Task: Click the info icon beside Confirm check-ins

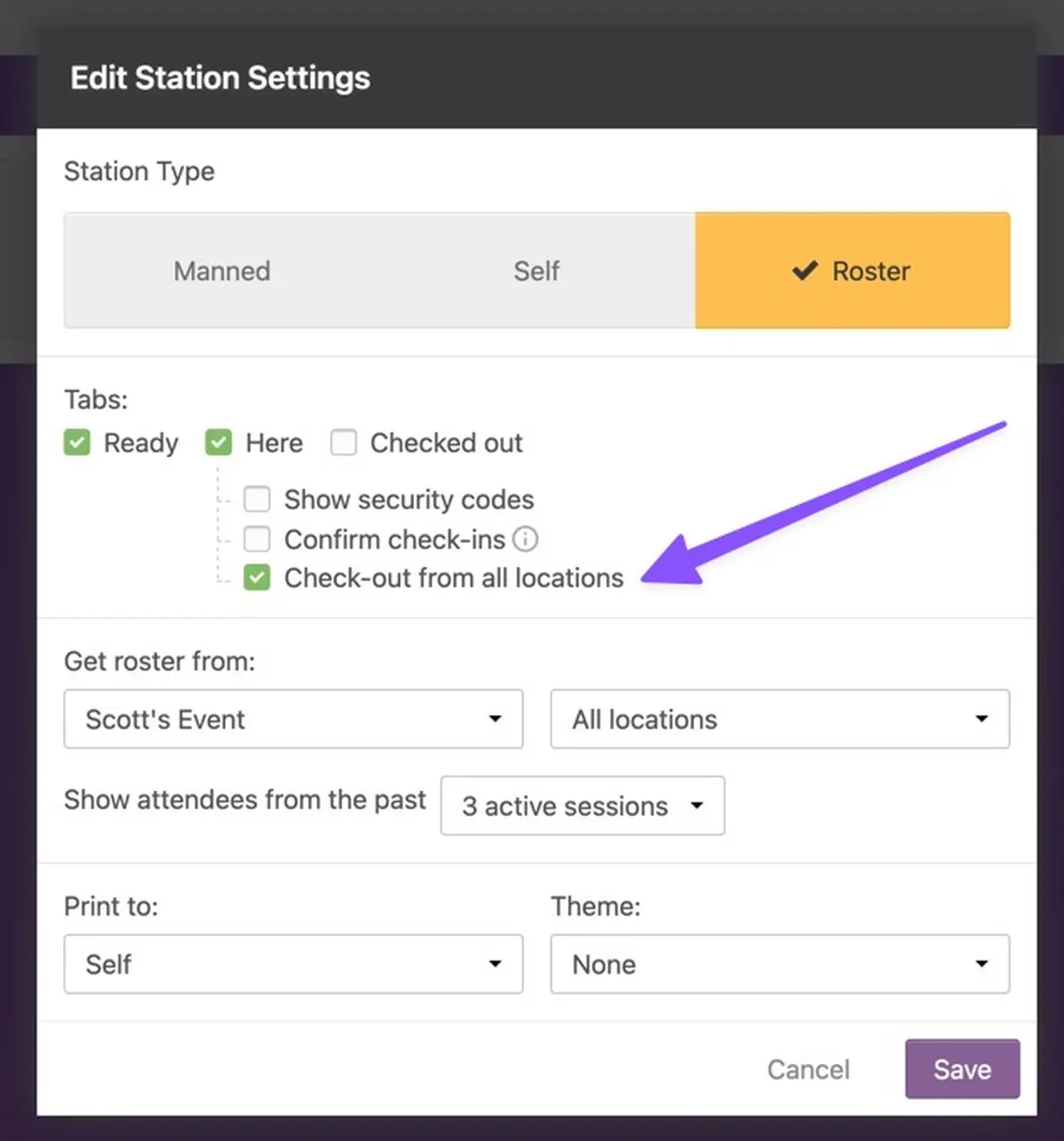Action: pyautogui.click(x=525, y=539)
